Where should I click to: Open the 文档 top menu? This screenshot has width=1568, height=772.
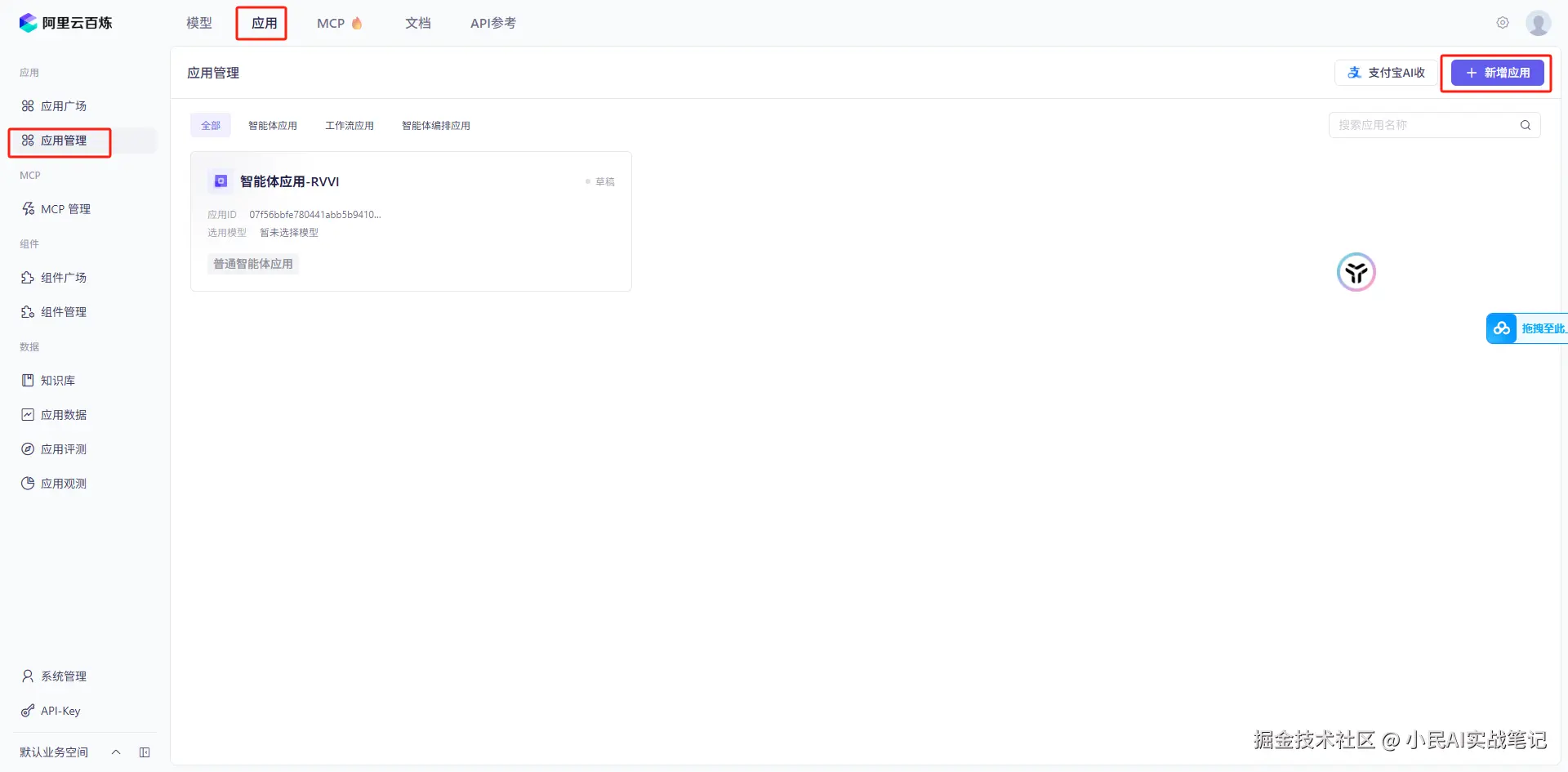[418, 23]
